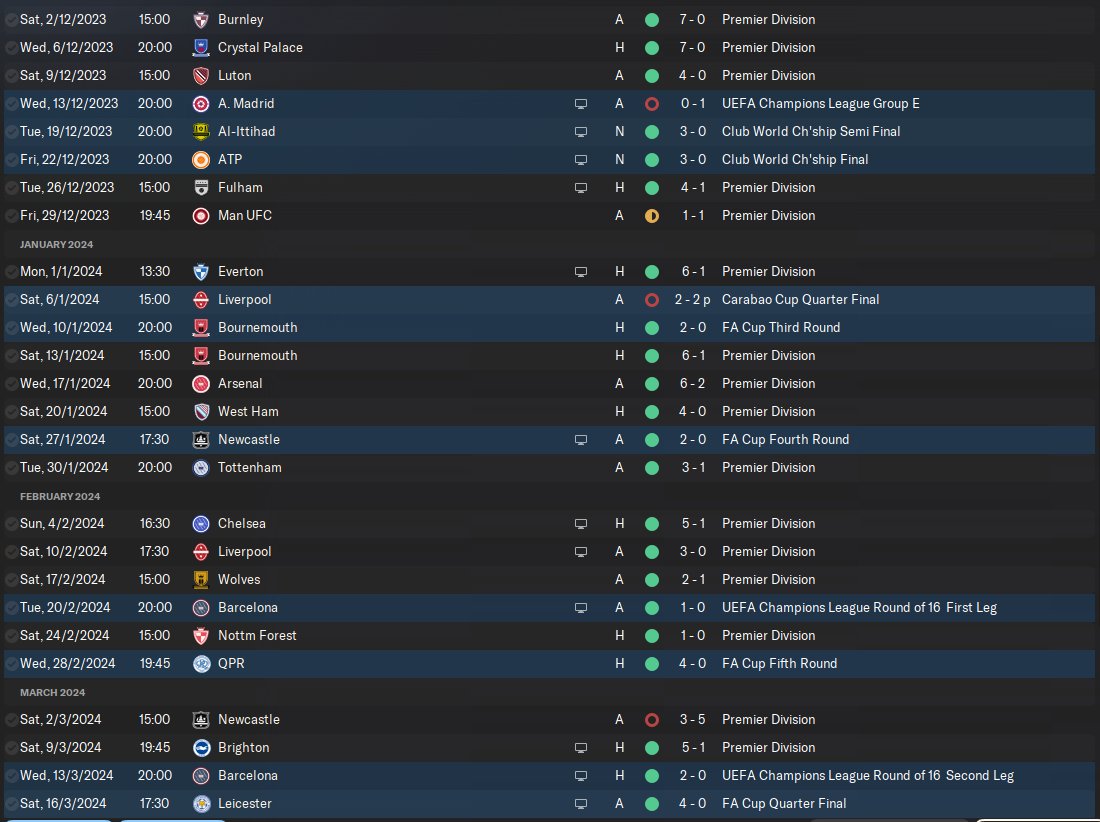
Task: Click the Burnley club badge icon
Action: pyautogui.click(x=201, y=20)
